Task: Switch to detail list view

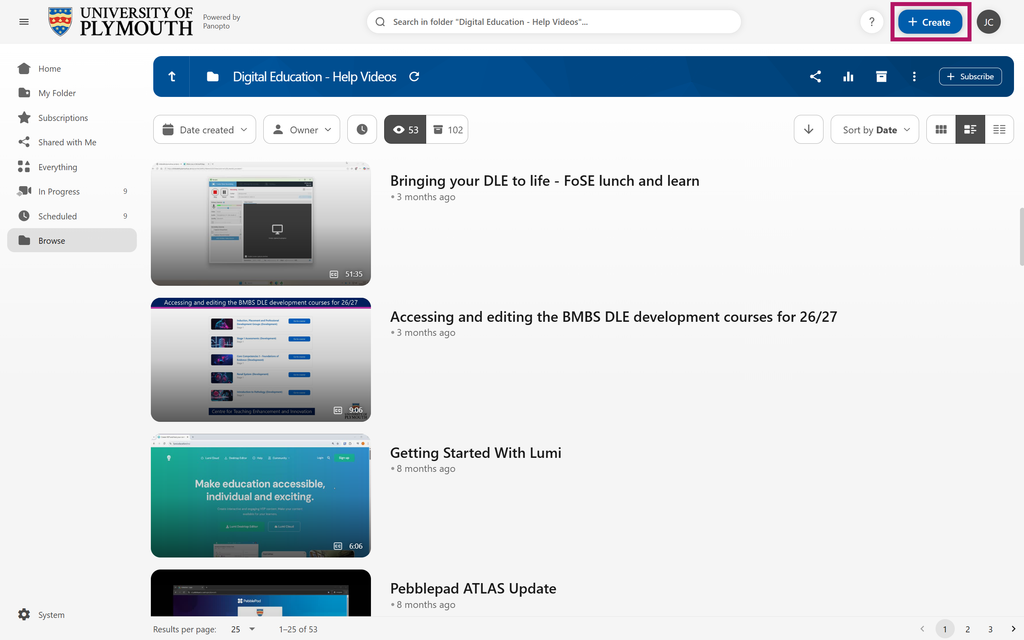Action: pos(970,129)
